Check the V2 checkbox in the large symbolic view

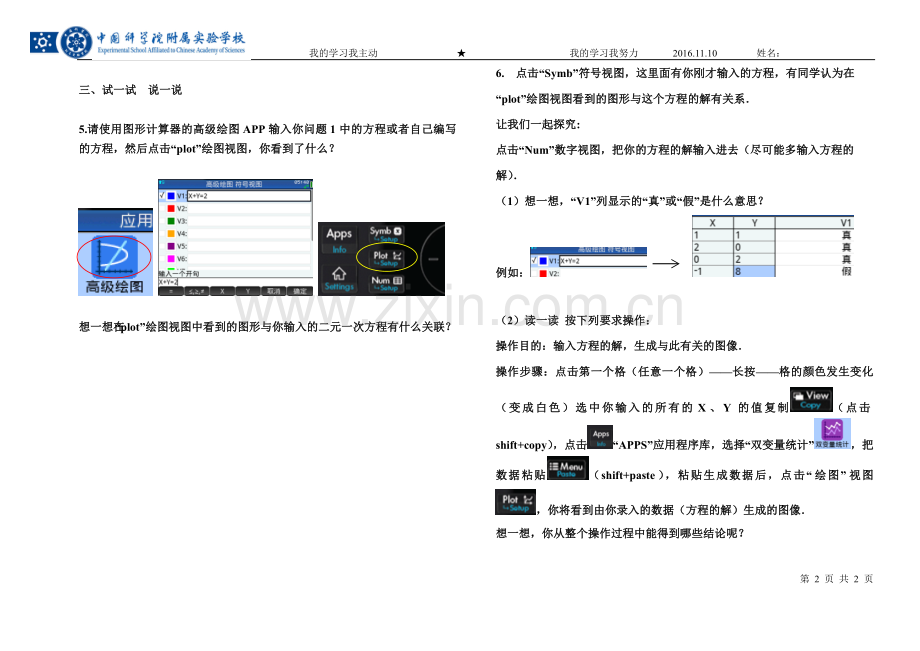click(x=162, y=208)
